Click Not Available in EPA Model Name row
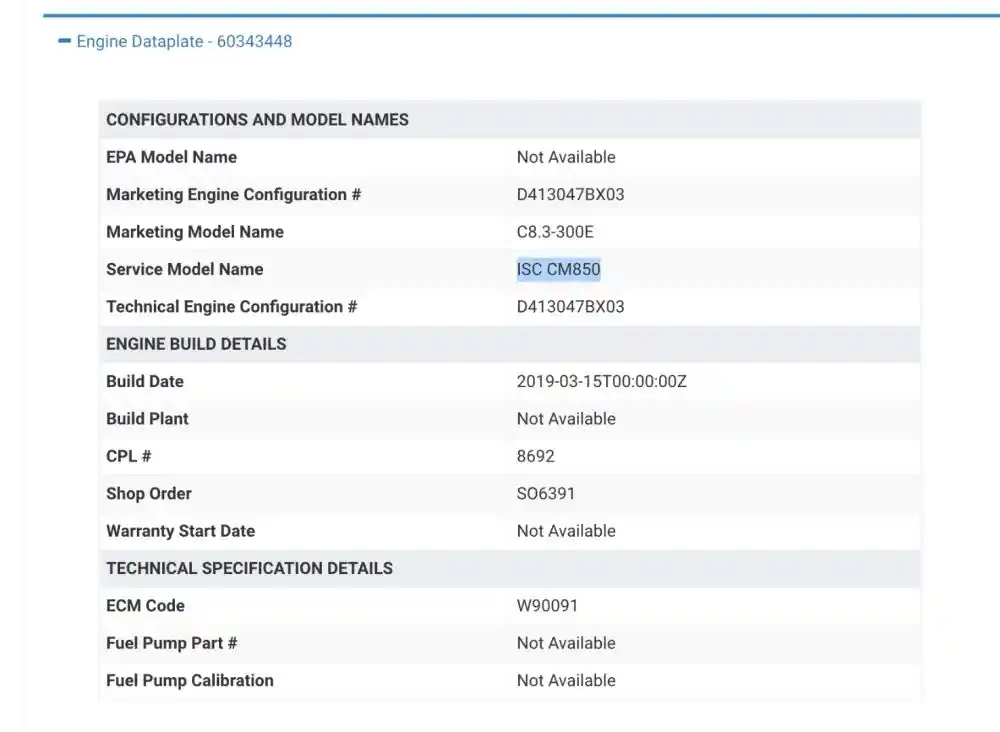 pos(566,157)
